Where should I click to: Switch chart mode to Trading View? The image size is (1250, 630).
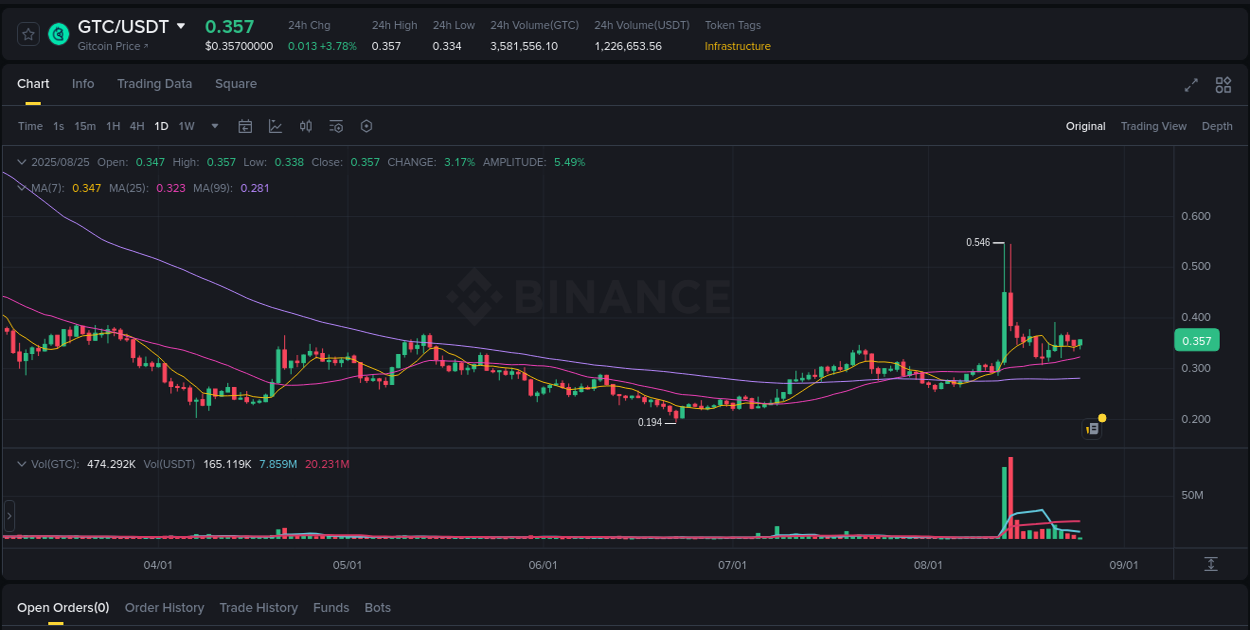tap(1153, 126)
